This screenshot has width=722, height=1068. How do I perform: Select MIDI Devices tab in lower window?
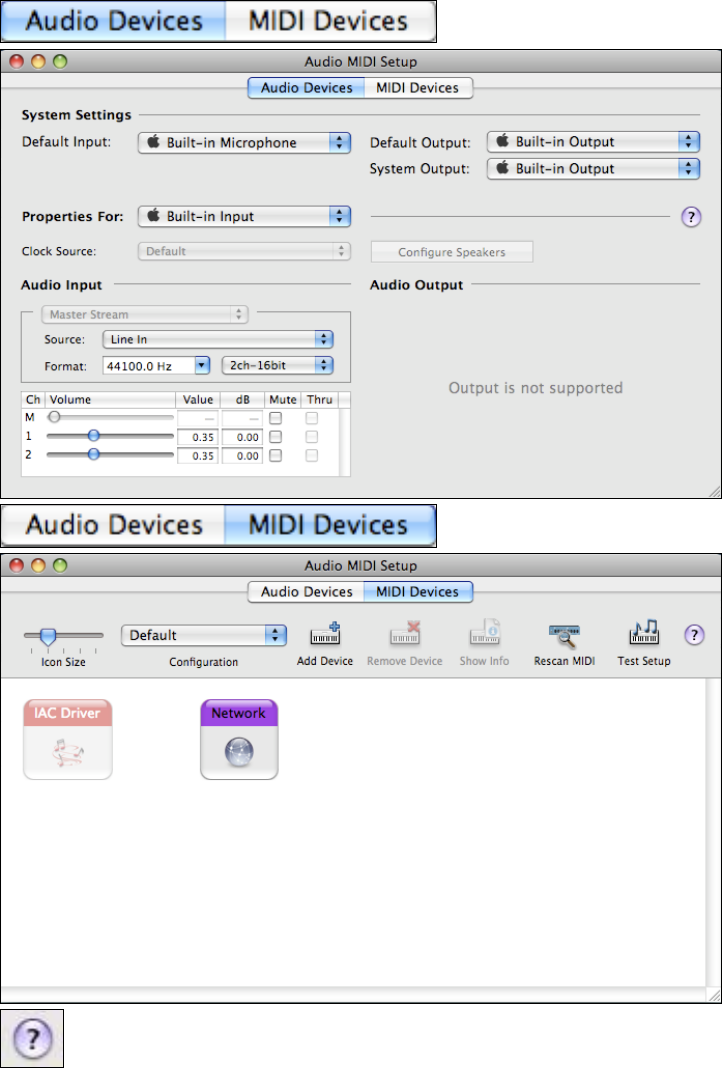418,592
